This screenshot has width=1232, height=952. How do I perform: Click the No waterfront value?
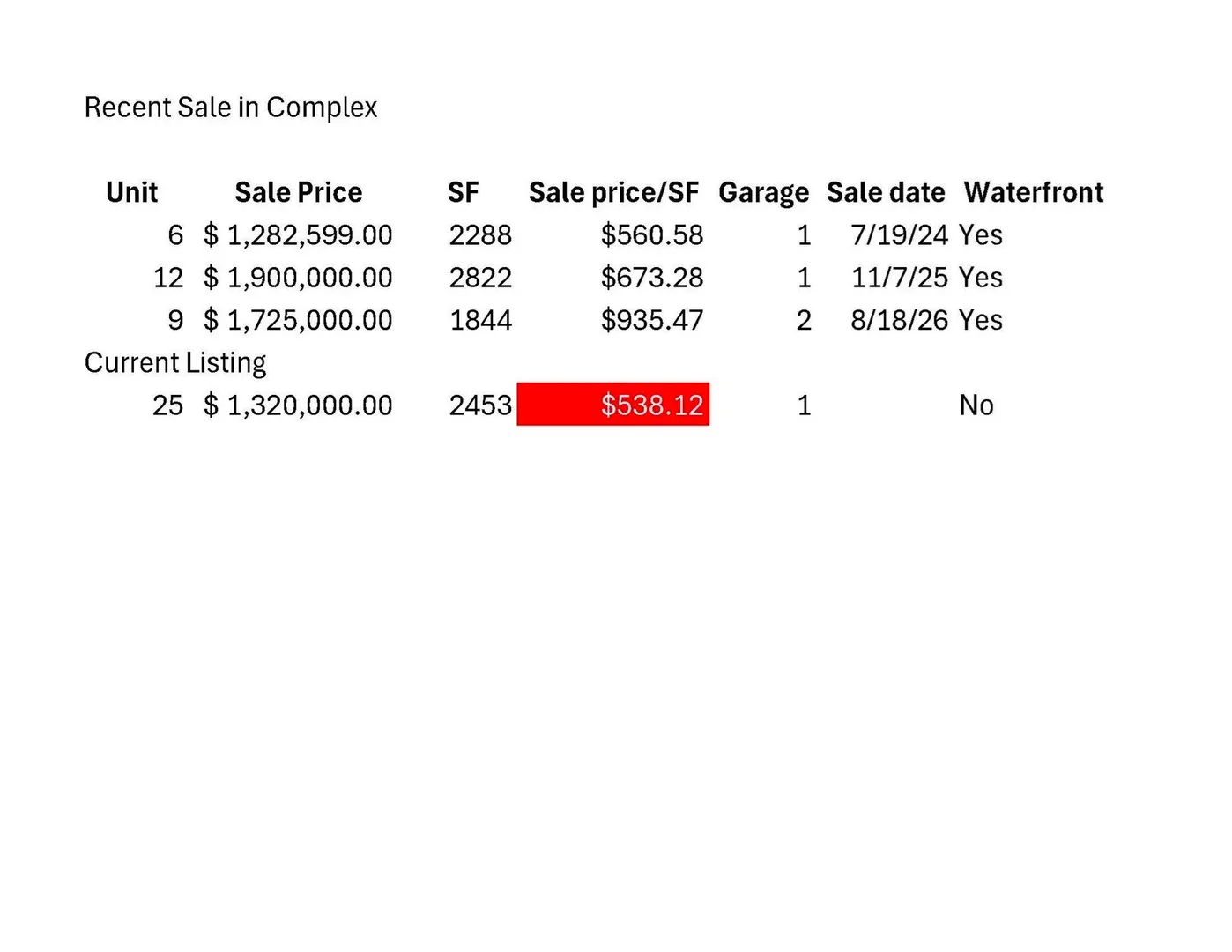[976, 405]
